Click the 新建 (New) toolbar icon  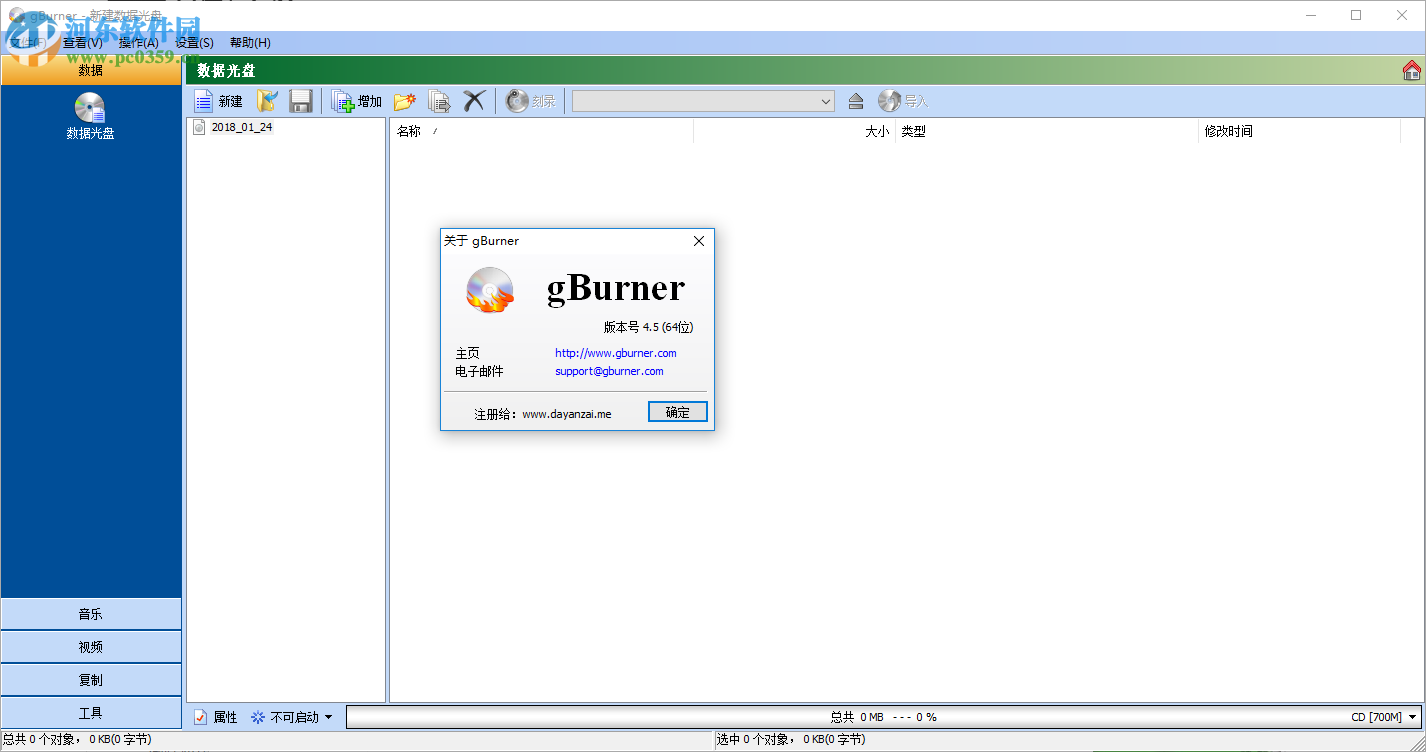click(204, 101)
